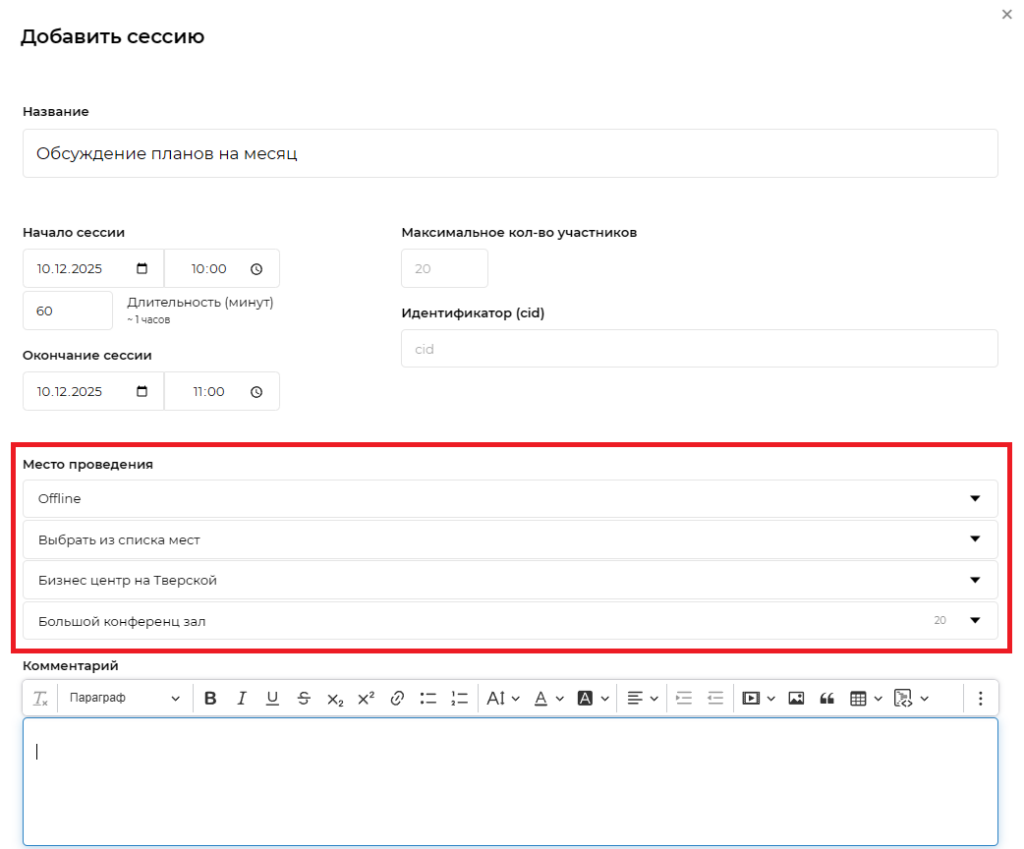Toggle underline formatting in the toolbar

click(272, 699)
